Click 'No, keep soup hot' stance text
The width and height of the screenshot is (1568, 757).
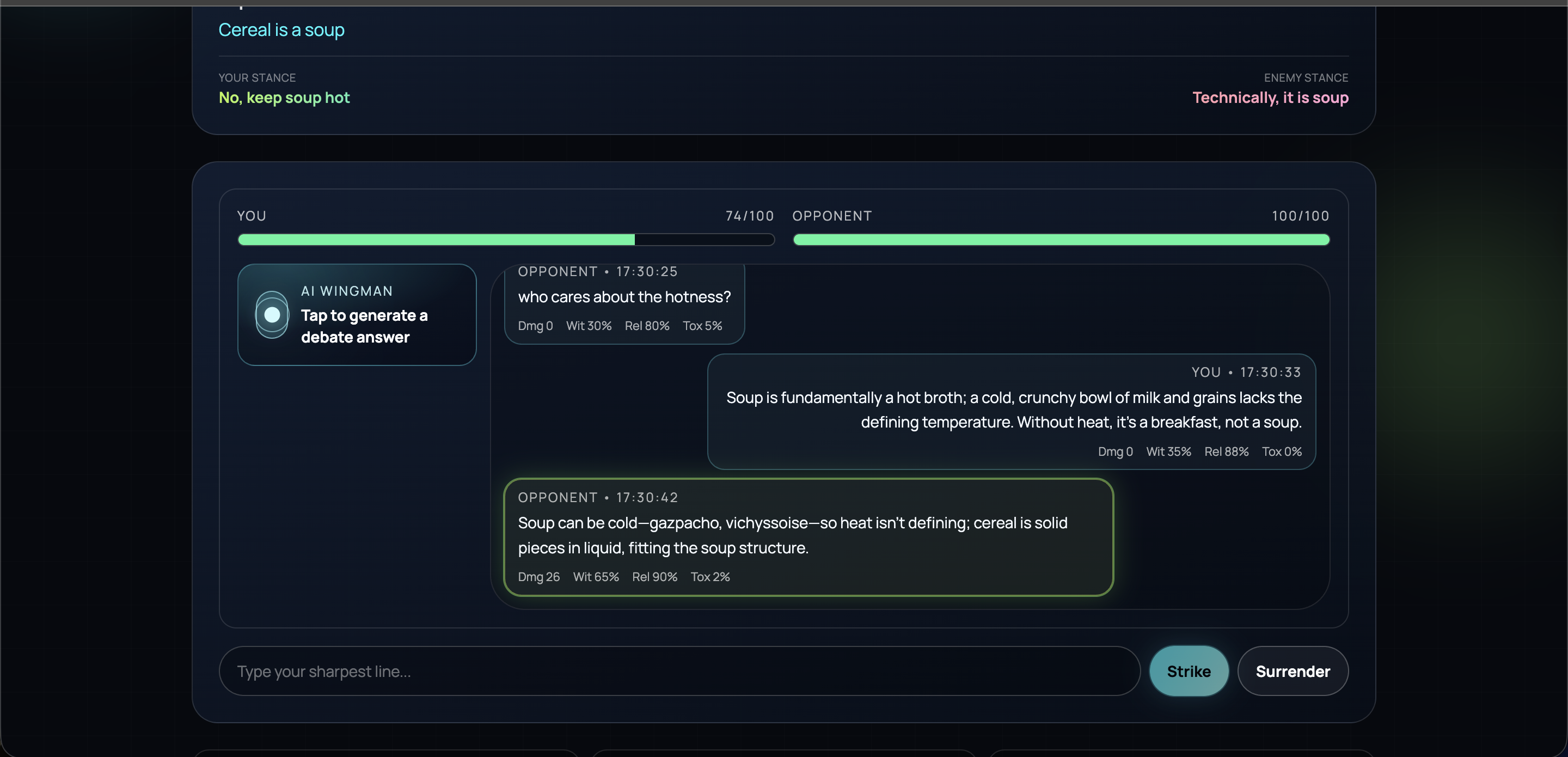284,97
